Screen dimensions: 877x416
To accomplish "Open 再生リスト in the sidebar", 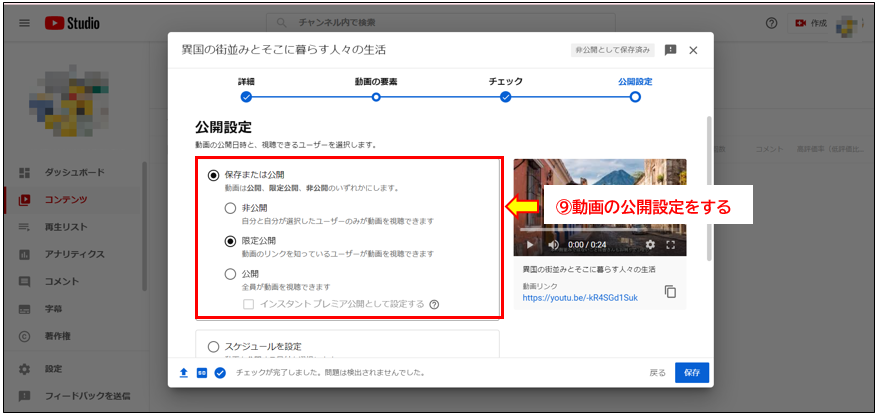I will (73, 227).
